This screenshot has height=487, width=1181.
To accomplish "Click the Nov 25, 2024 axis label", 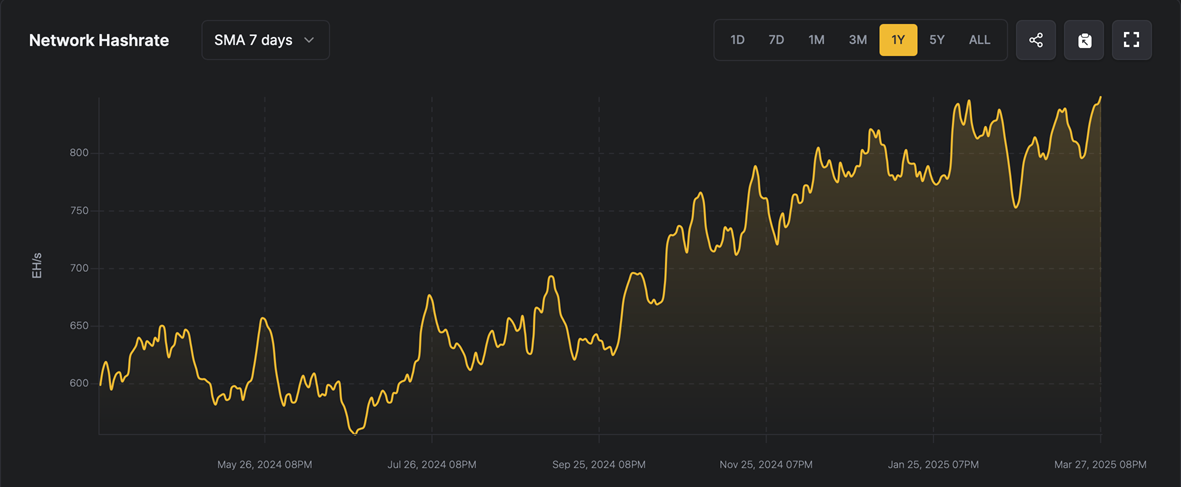I will pos(765,465).
